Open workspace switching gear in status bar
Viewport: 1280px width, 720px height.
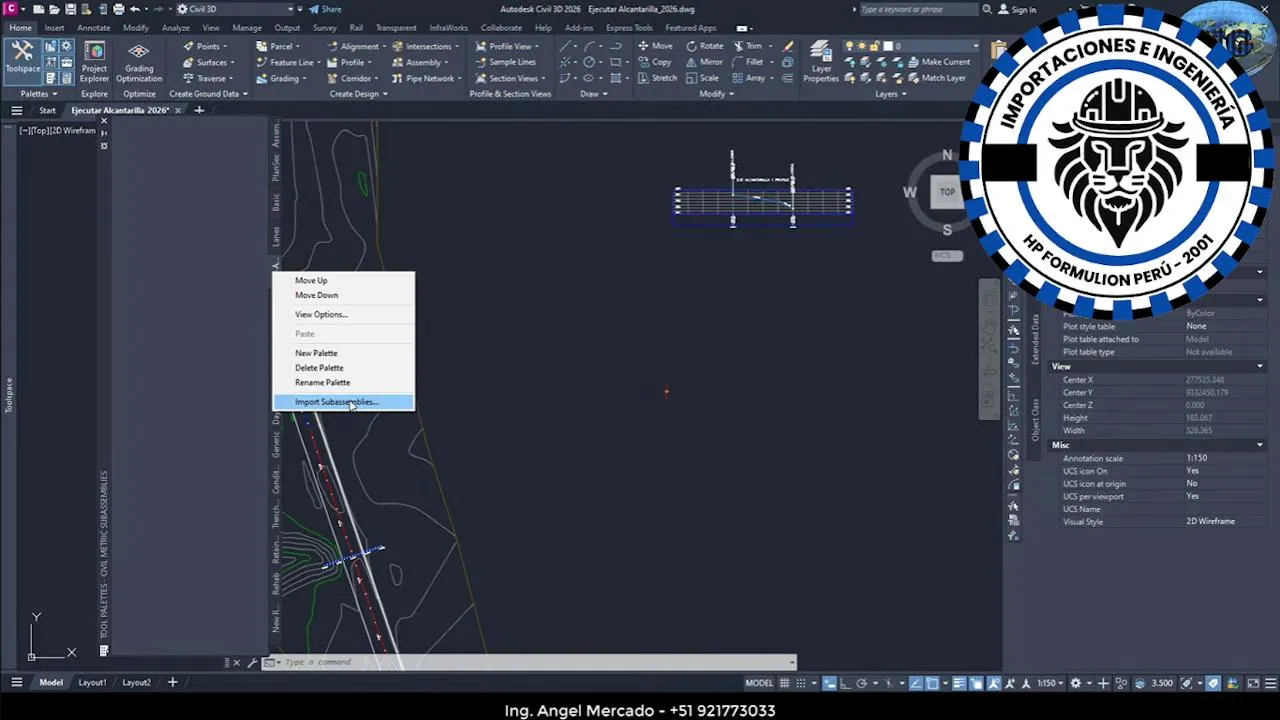tap(1076, 683)
